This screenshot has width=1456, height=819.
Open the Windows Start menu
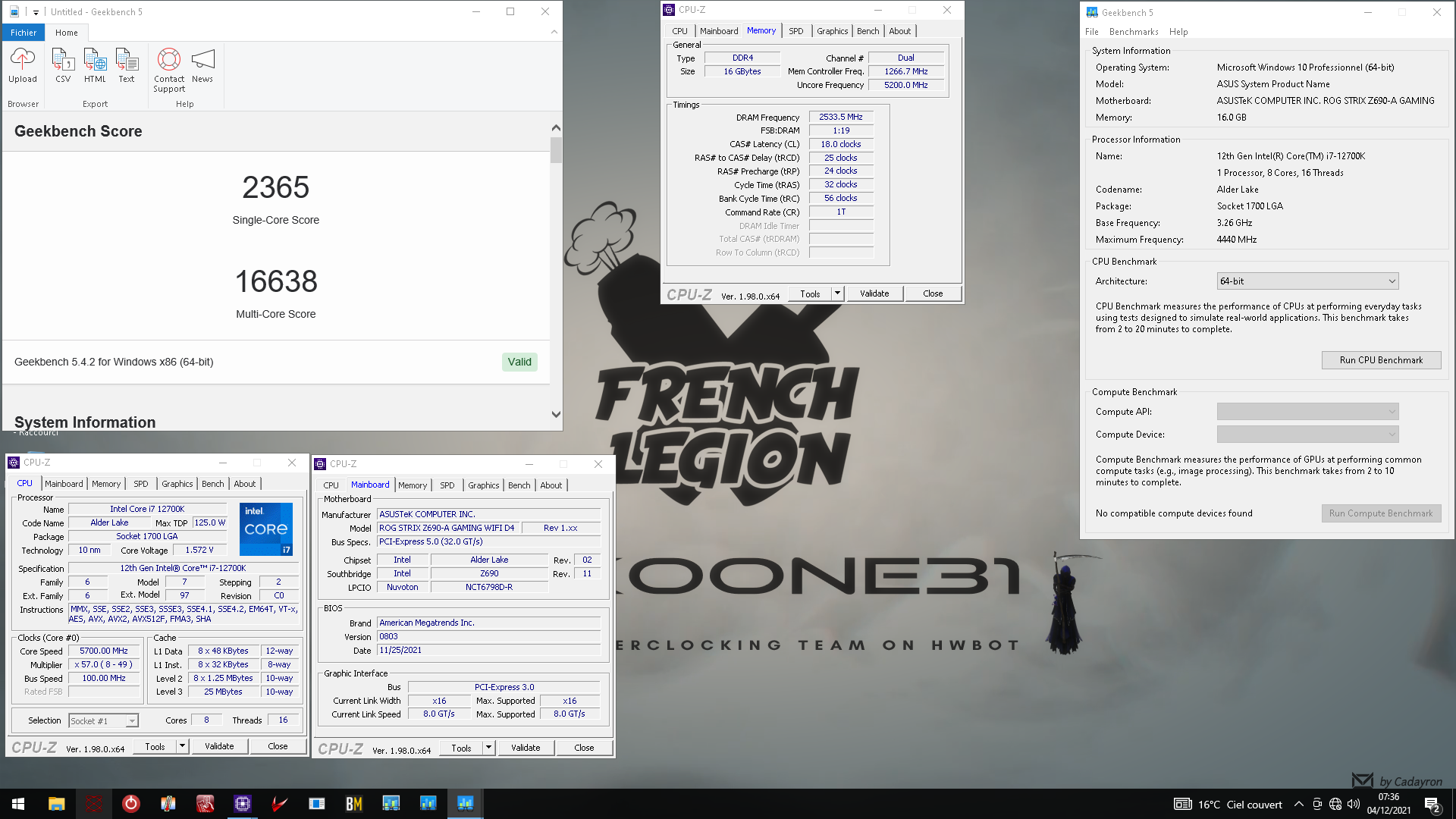18,804
